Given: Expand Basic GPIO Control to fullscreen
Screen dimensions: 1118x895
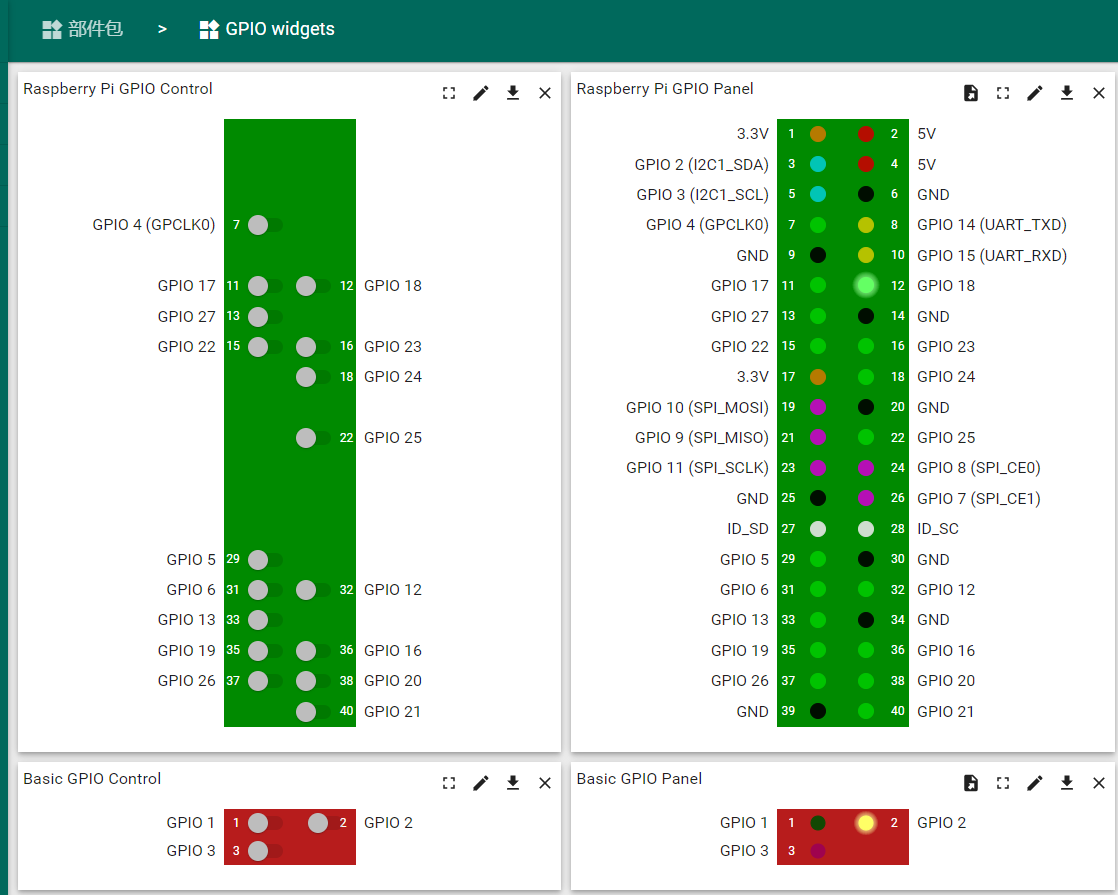Looking at the screenshot, I should (x=448, y=783).
